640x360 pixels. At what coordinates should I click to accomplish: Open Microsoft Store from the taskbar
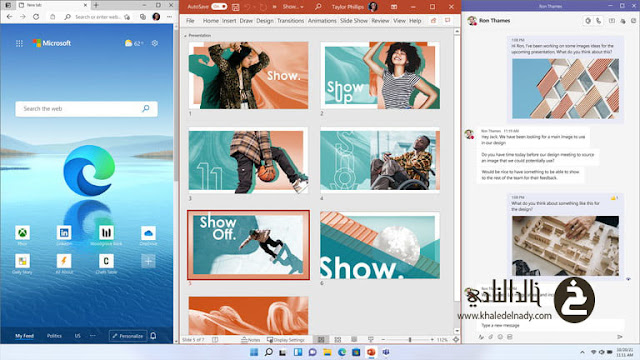[356, 352]
